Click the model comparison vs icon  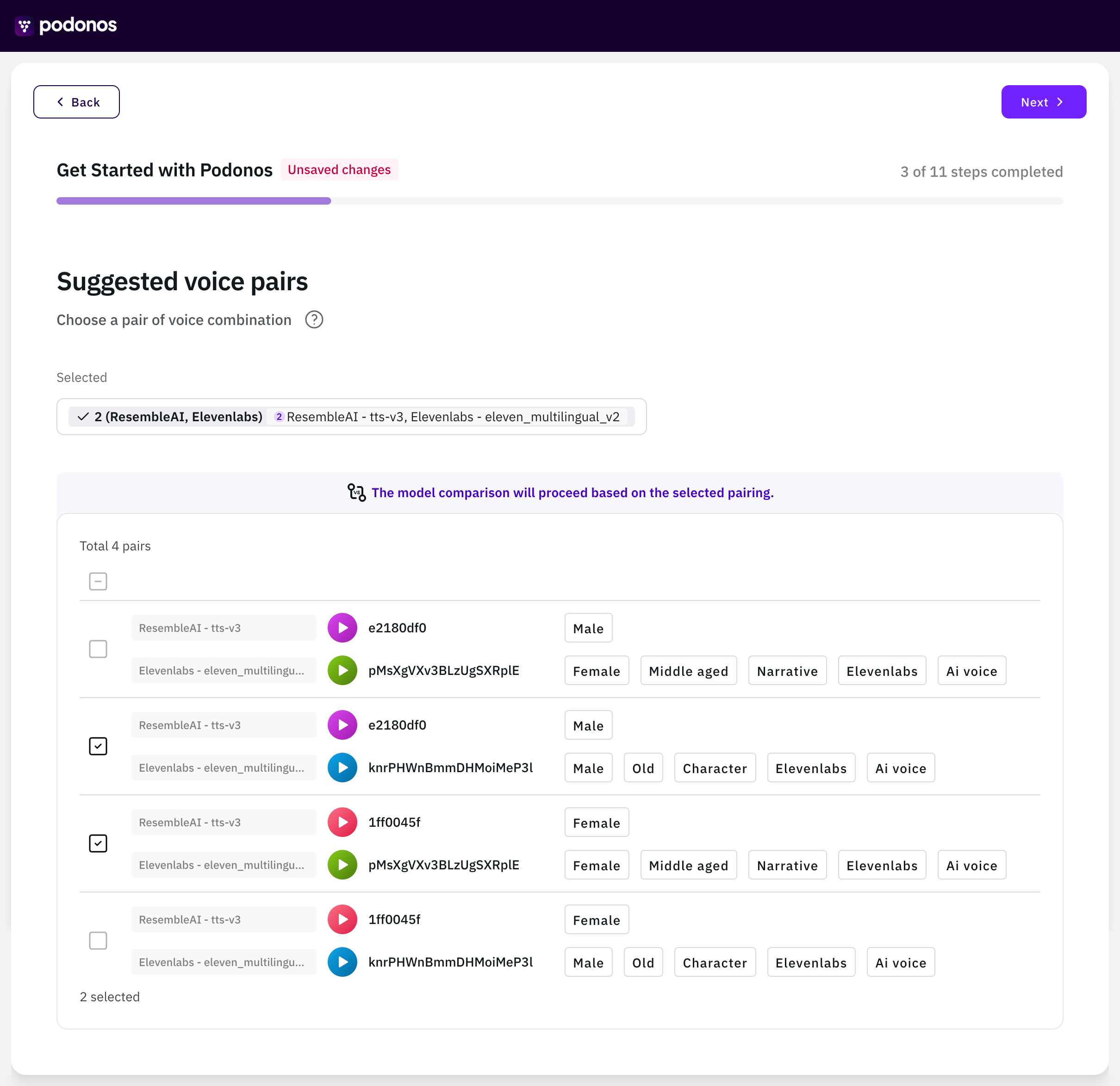coord(356,492)
